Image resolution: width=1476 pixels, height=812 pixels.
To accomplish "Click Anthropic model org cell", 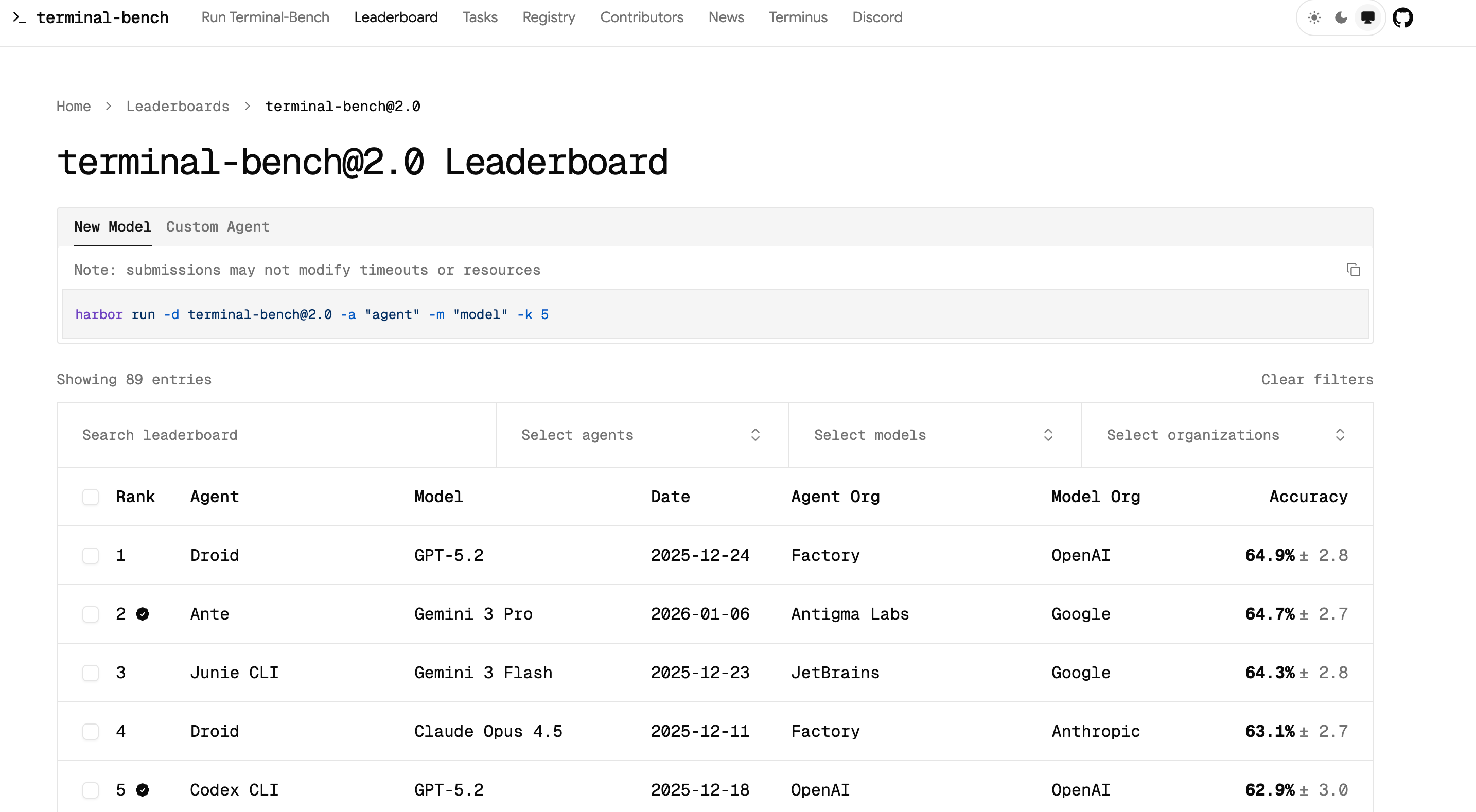I will pyautogui.click(x=1096, y=731).
